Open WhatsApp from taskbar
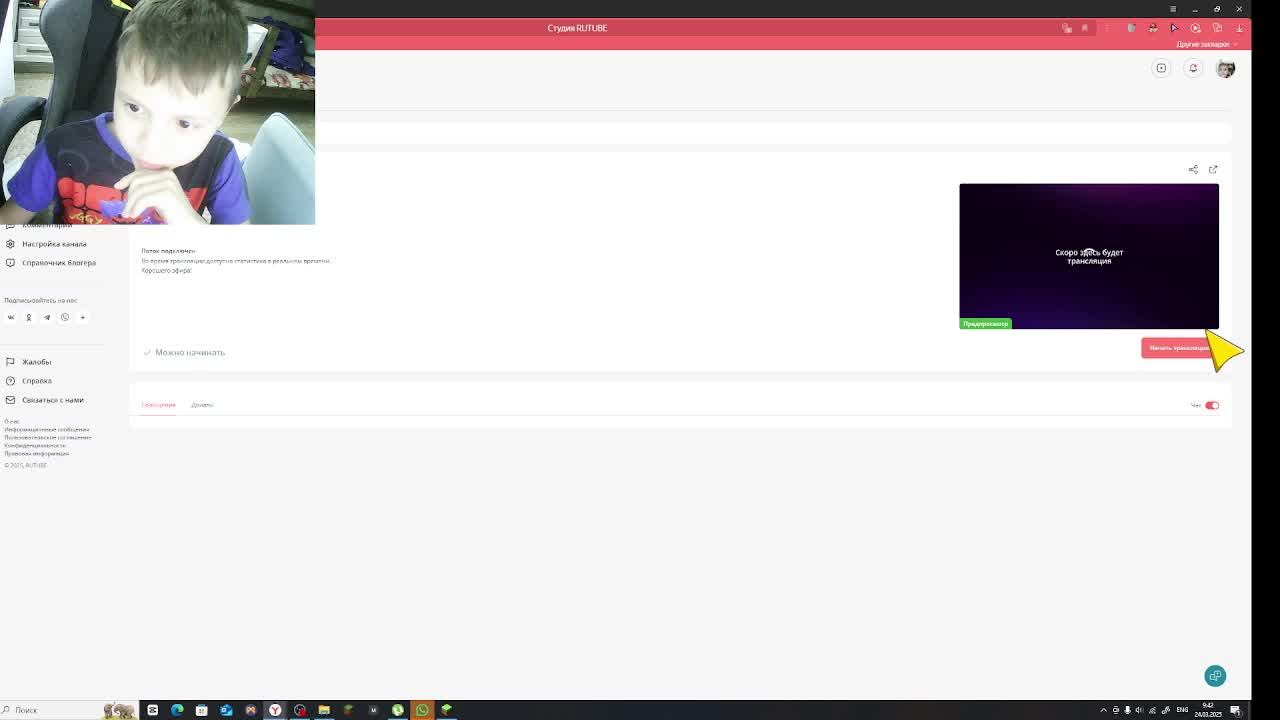The width and height of the screenshot is (1280, 720). pos(422,710)
